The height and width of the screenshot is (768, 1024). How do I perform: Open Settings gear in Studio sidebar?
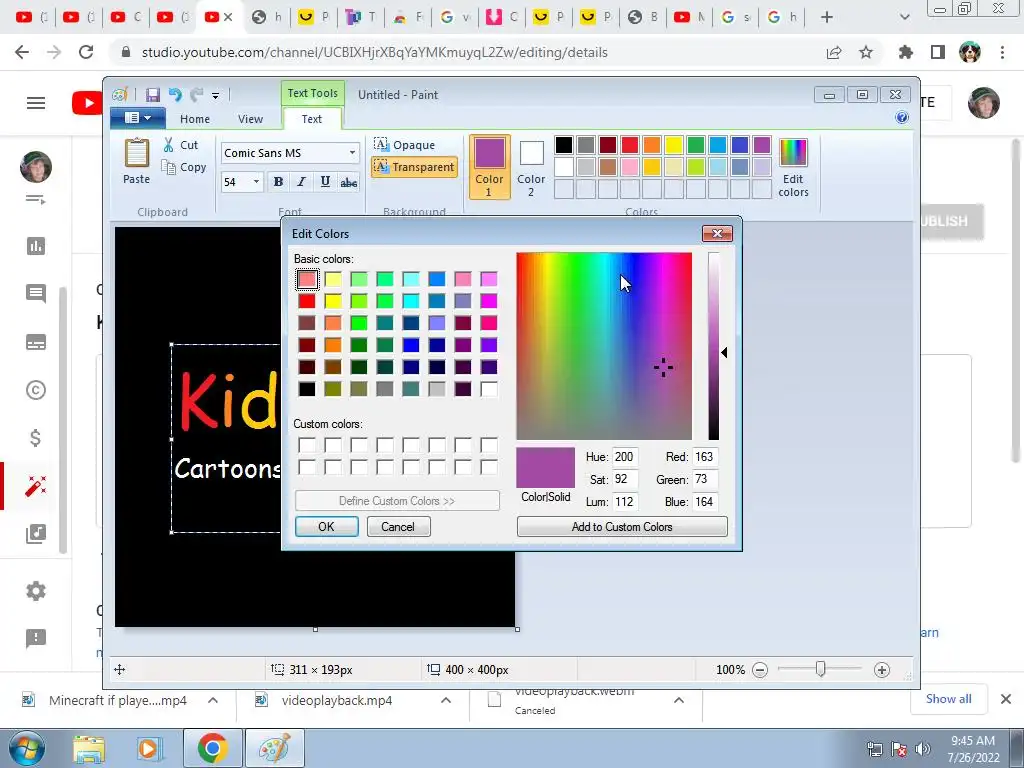point(36,591)
